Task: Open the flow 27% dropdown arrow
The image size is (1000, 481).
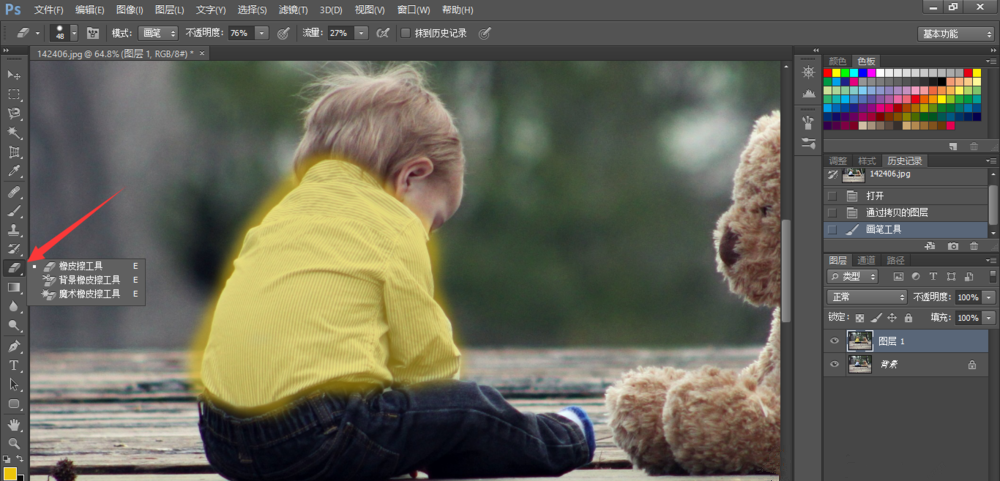Action: tap(361, 33)
